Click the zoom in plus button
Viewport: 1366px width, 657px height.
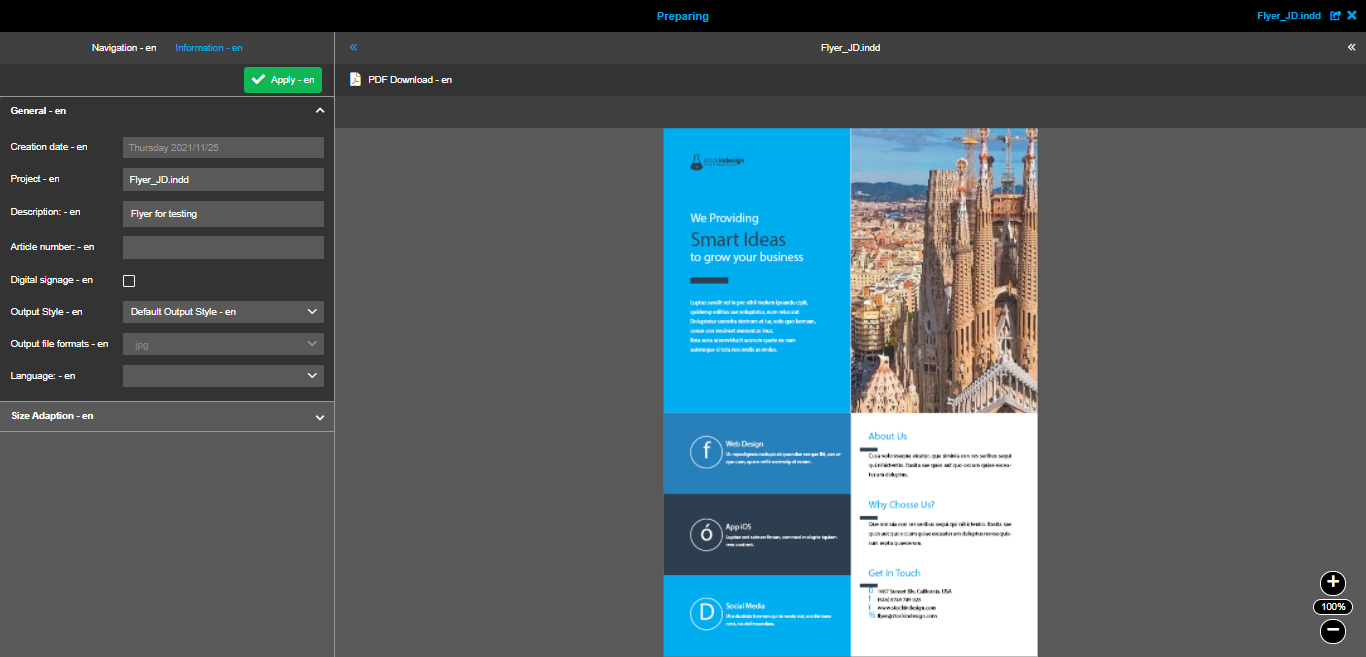pyautogui.click(x=1332, y=583)
